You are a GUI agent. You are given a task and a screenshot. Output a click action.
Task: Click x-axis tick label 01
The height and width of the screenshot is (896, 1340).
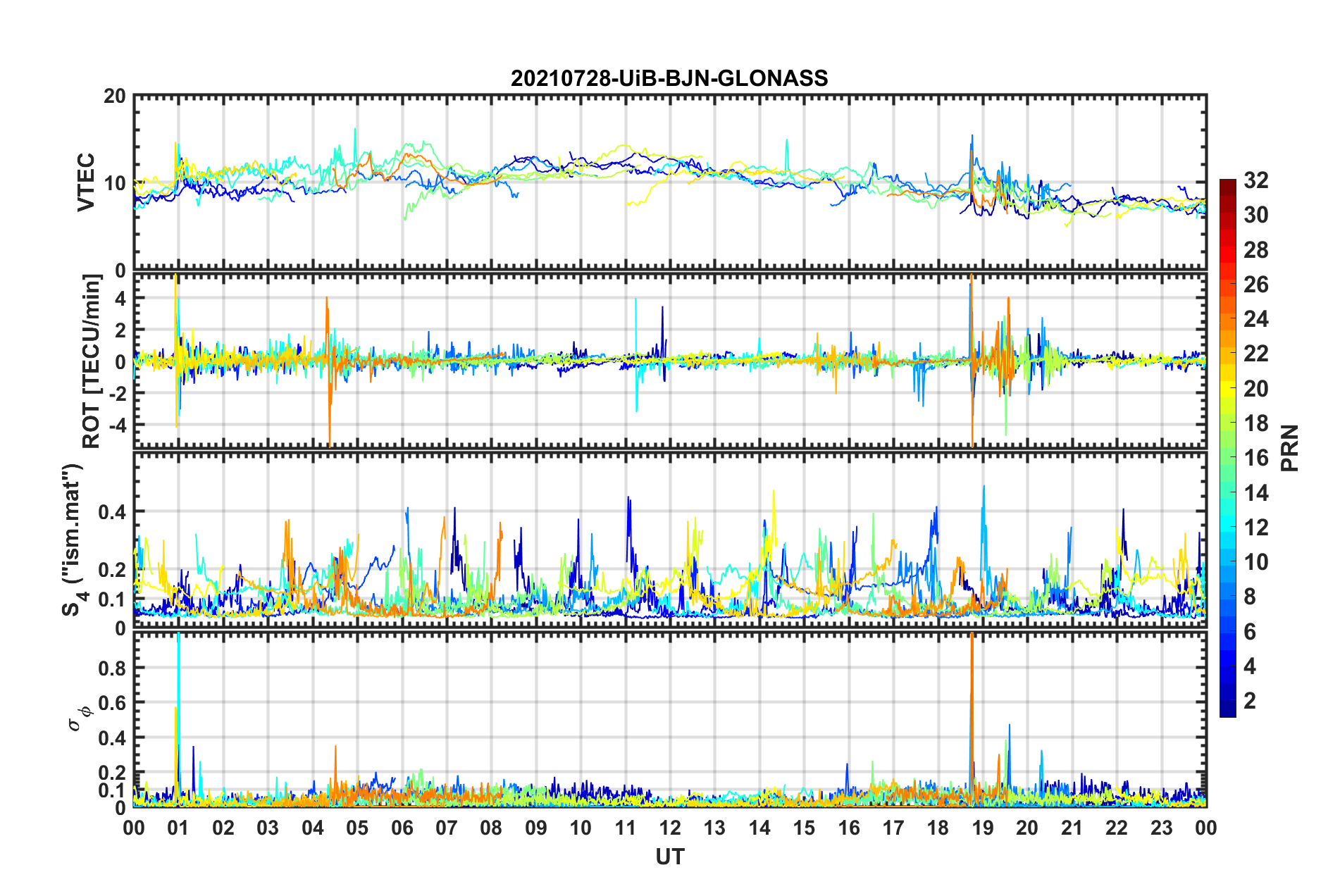(178, 828)
